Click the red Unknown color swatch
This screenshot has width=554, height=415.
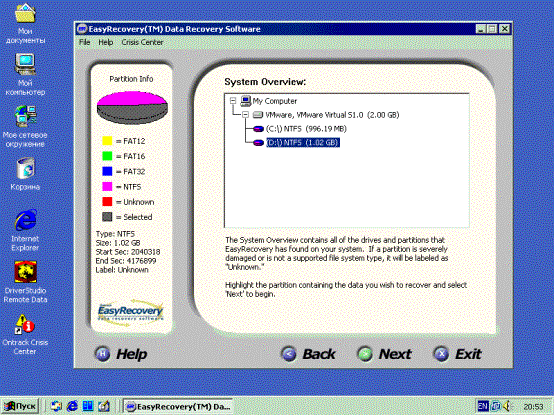click(x=107, y=202)
